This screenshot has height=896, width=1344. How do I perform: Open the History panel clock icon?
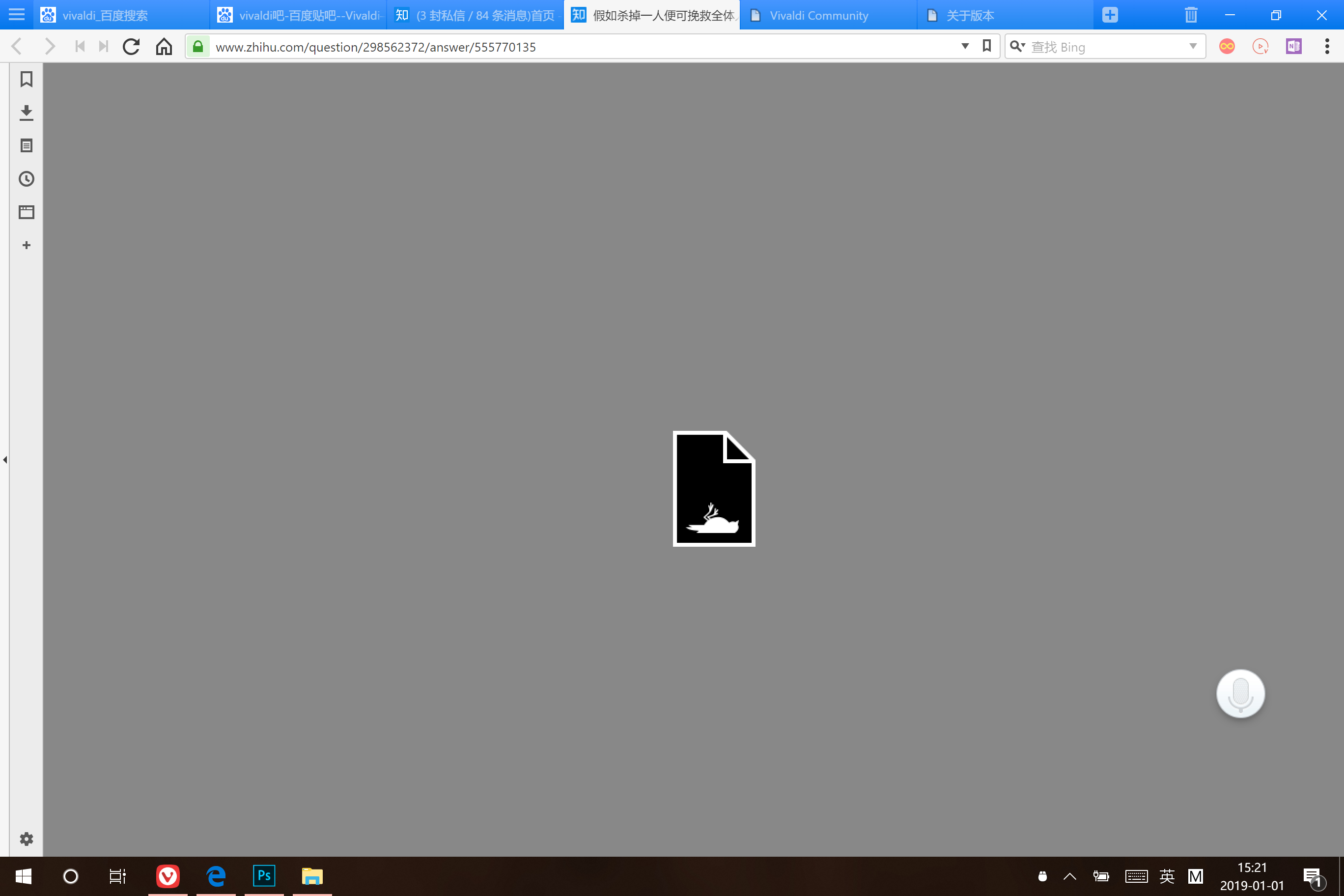click(x=27, y=179)
